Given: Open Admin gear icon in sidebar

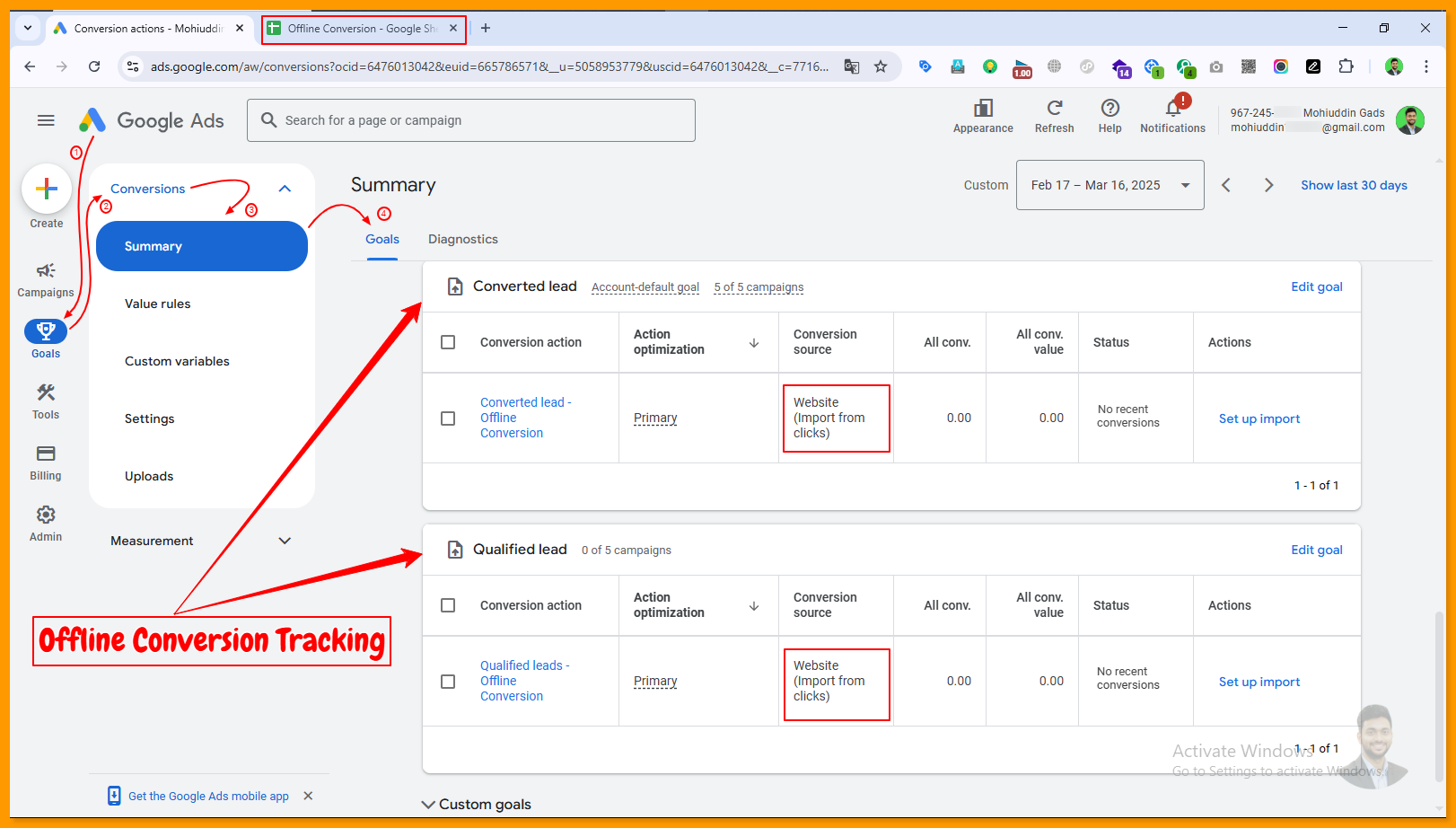Looking at the screenshot, I should coord(46,515).
